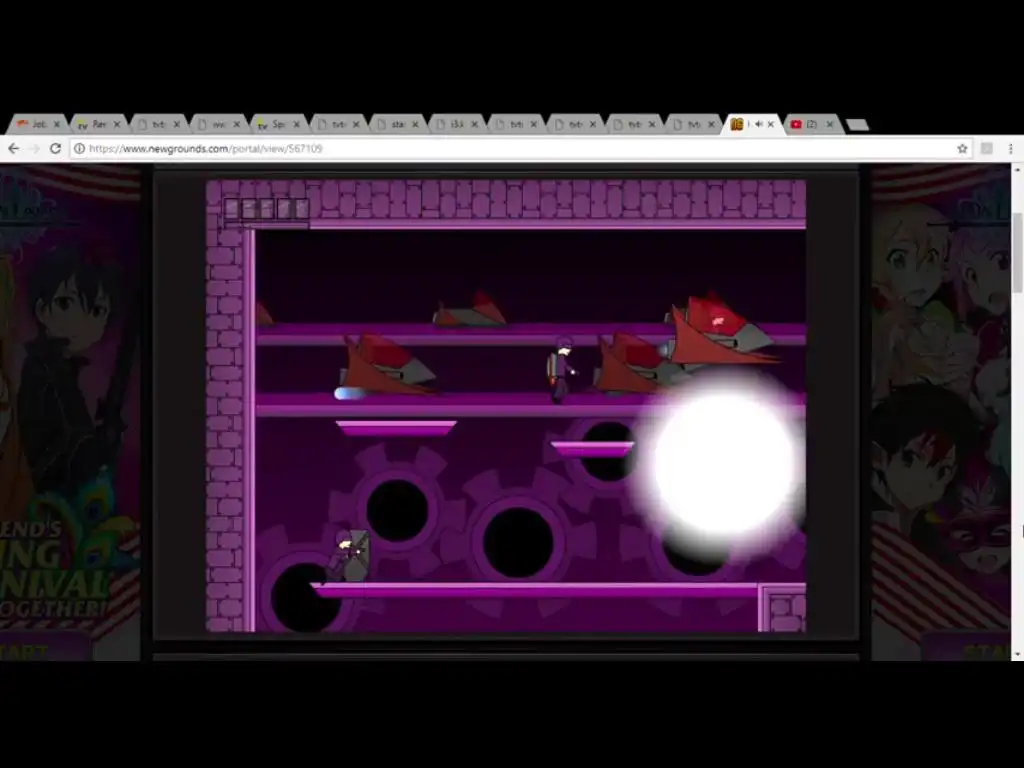This screenshot has height=768, width=1024.
Task: Click the browser forward arrow
Action: 35,149
